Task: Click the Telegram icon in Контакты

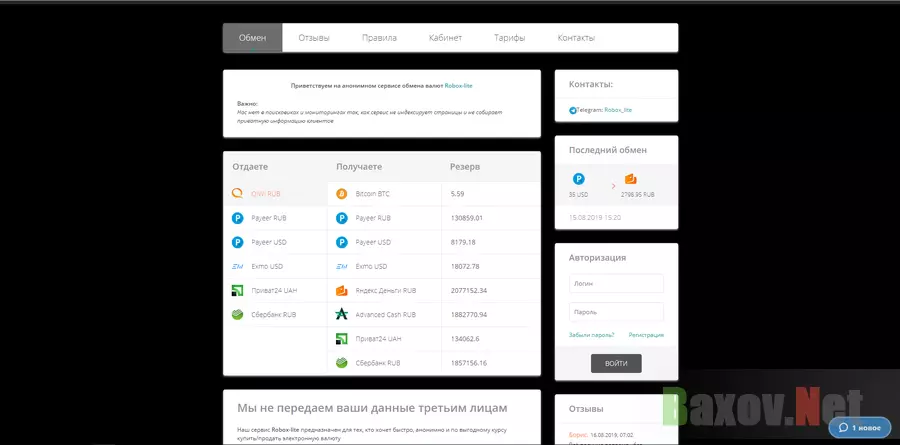Action: (572, 110)
